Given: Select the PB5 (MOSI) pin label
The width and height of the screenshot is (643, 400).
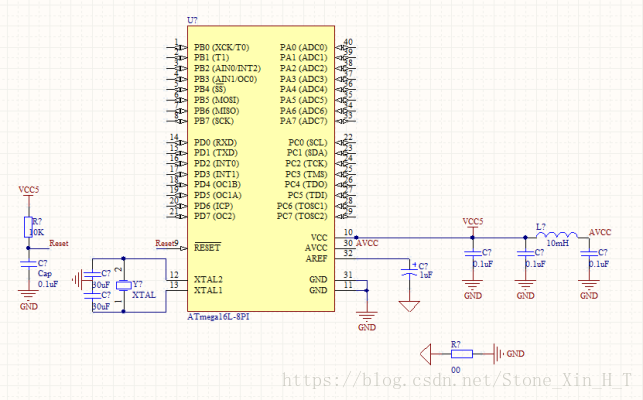Looking at the screenshot, I should pos(217,100).
